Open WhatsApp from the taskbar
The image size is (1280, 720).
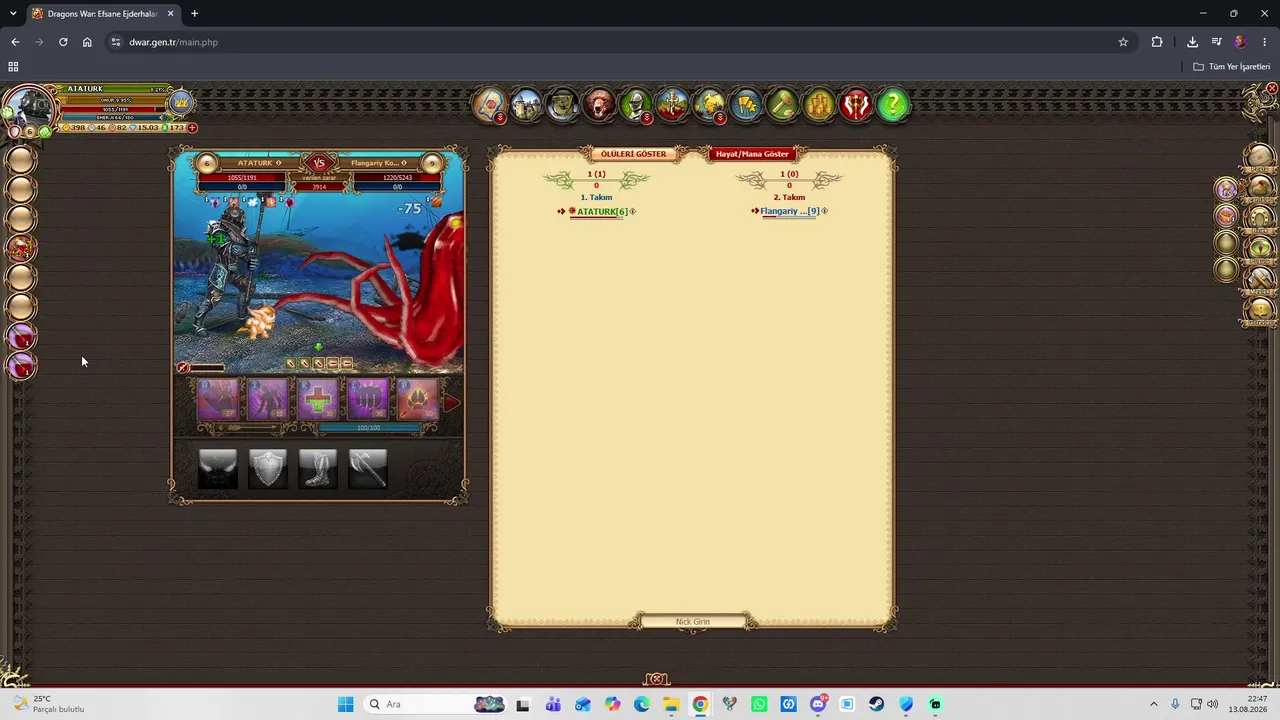[759, 704]
